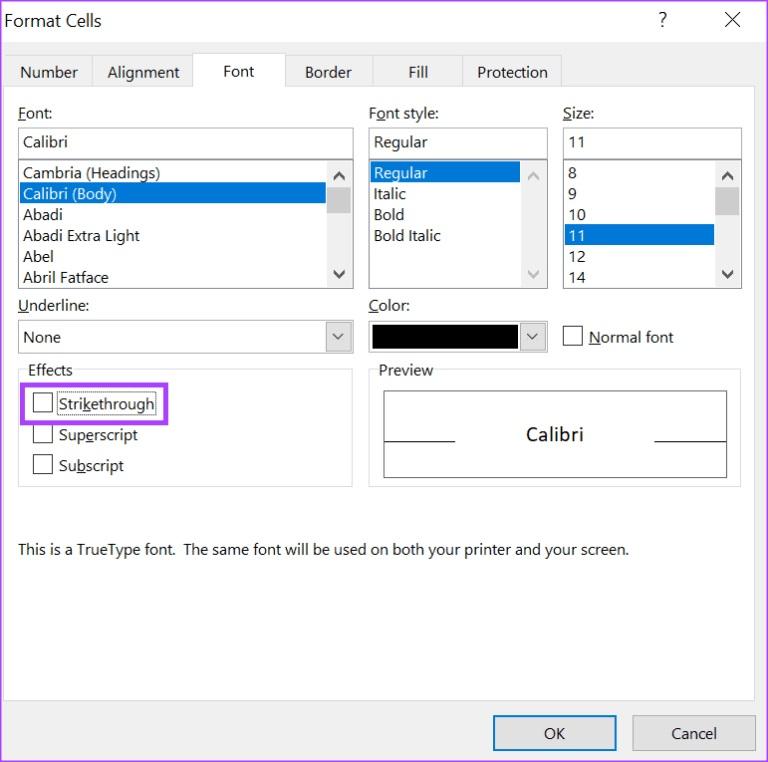The image size is (768, 762).
Task: Click the Font style input field
Action: pyautogui.click(x=458, y=143)
